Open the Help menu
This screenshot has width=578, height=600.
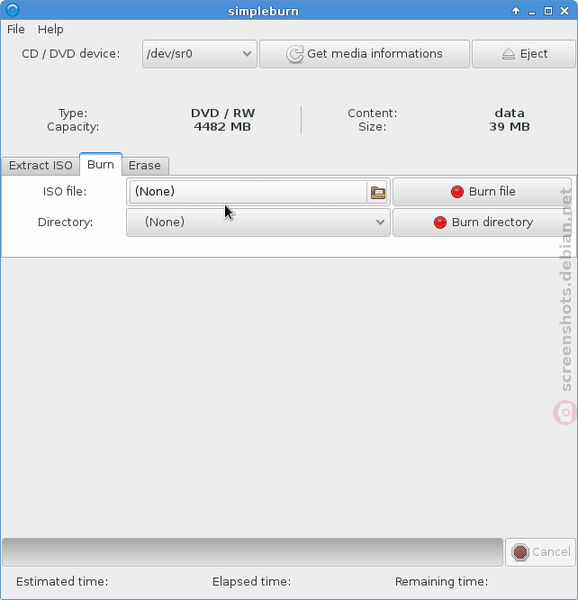click(50, 29)
